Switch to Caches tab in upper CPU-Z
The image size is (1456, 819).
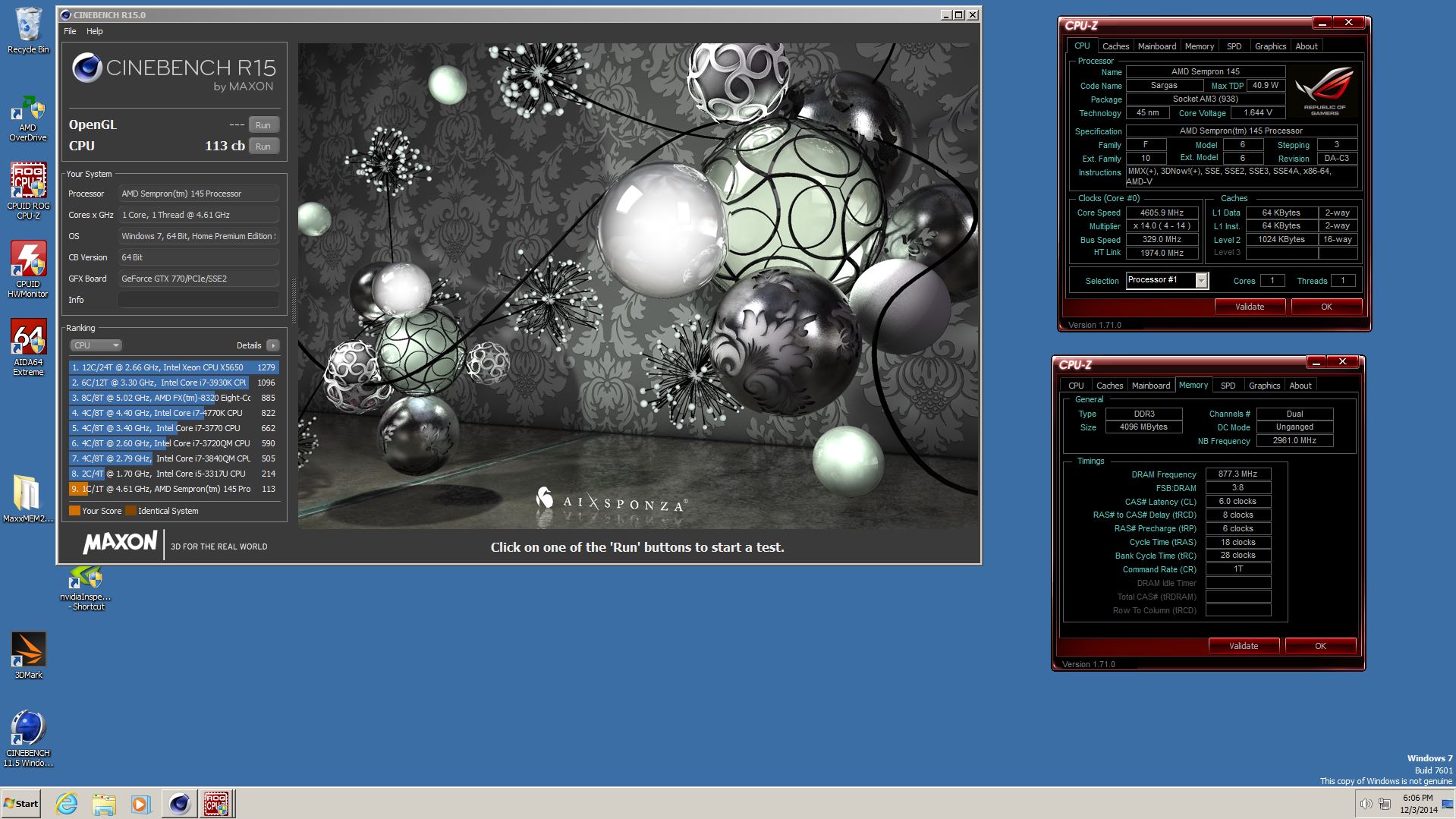tap(1115, 46)
